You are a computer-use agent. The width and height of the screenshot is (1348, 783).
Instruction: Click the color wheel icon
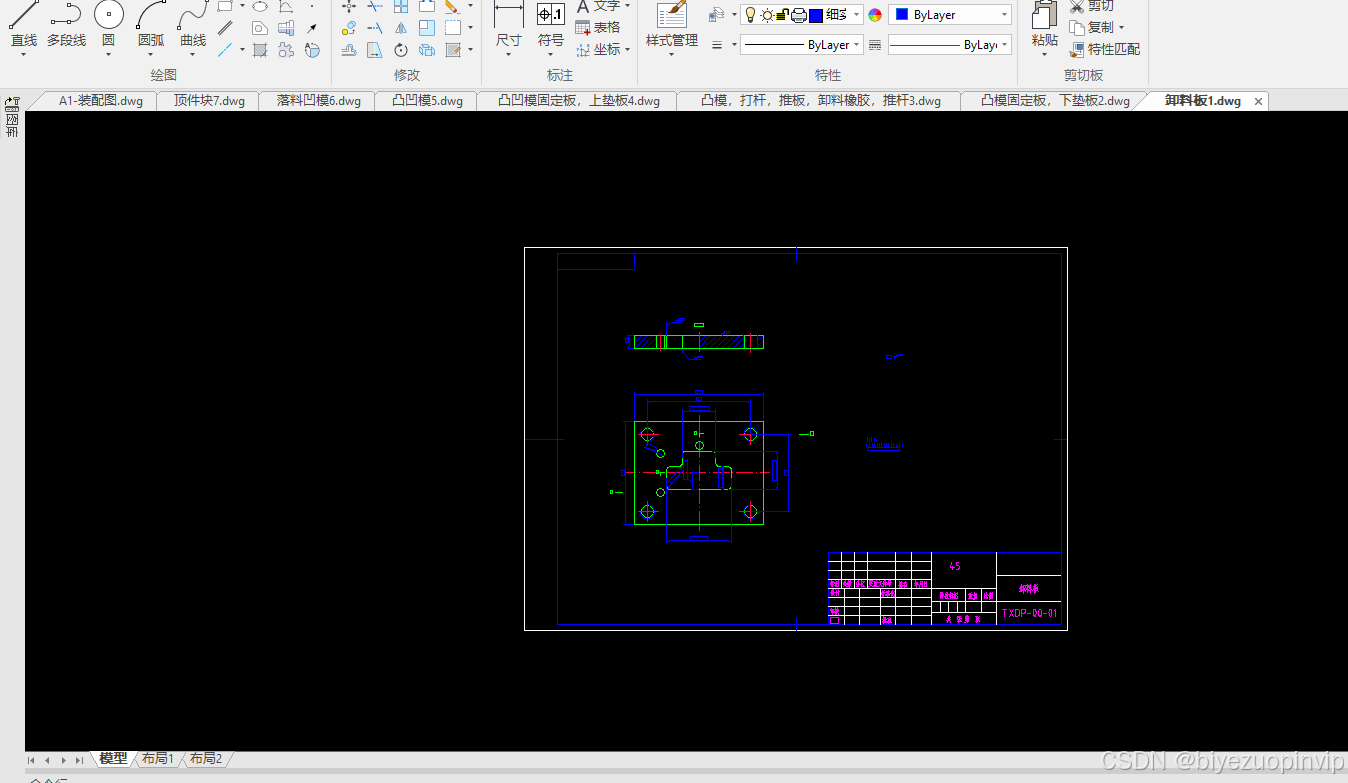pyautogui.click(x=875, y=15)
